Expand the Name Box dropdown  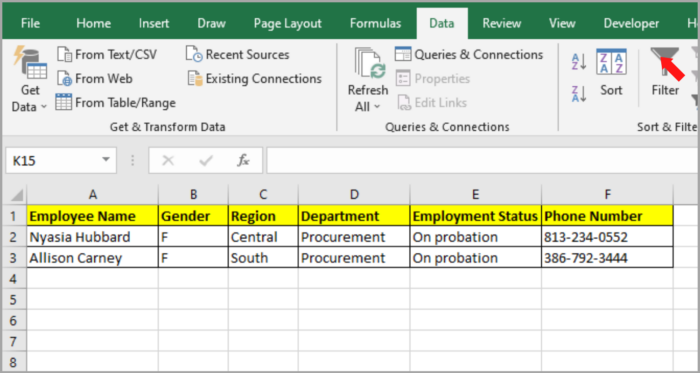[106, 160]
